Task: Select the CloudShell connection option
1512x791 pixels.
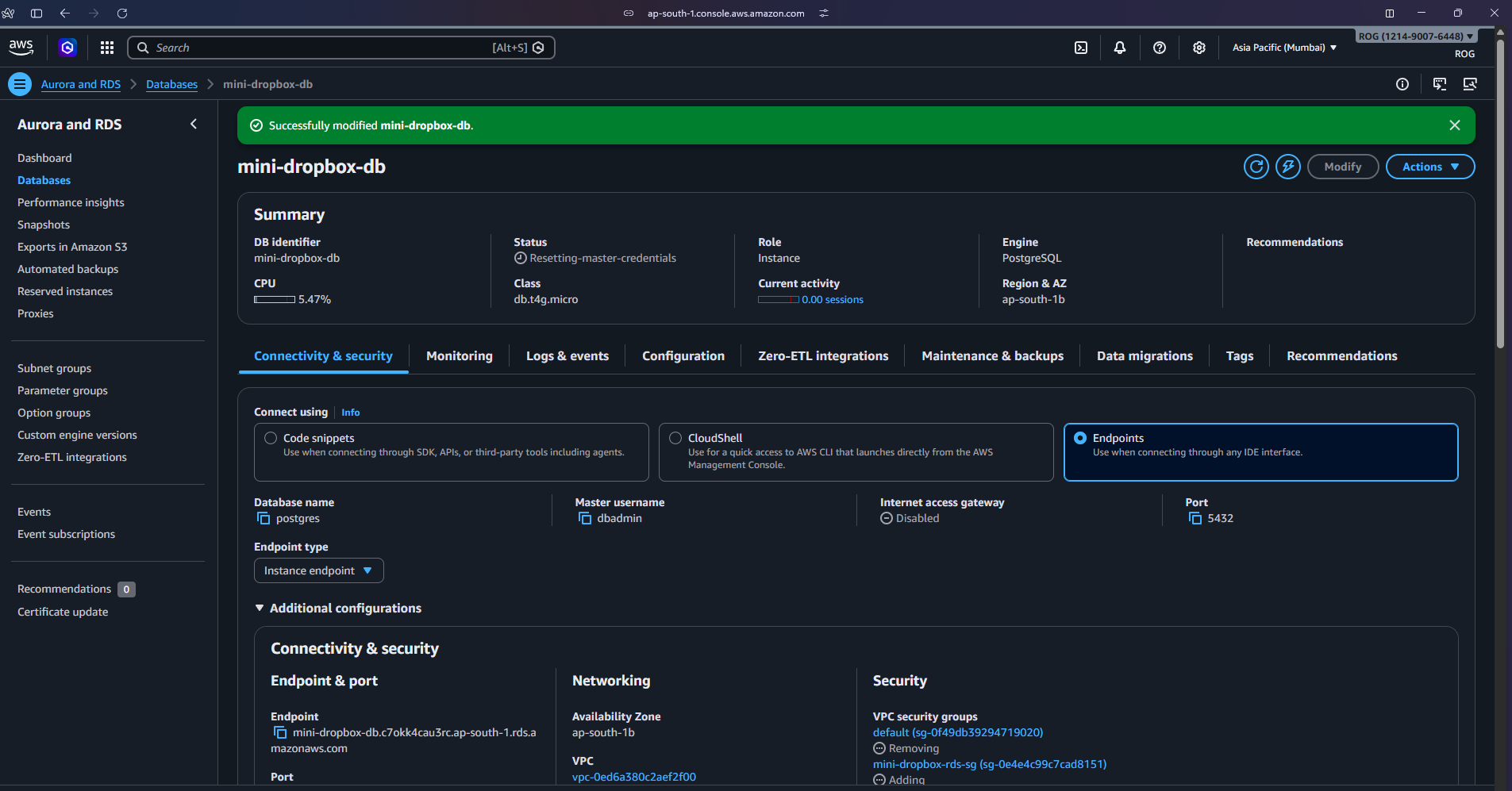Action: point(675,438)
